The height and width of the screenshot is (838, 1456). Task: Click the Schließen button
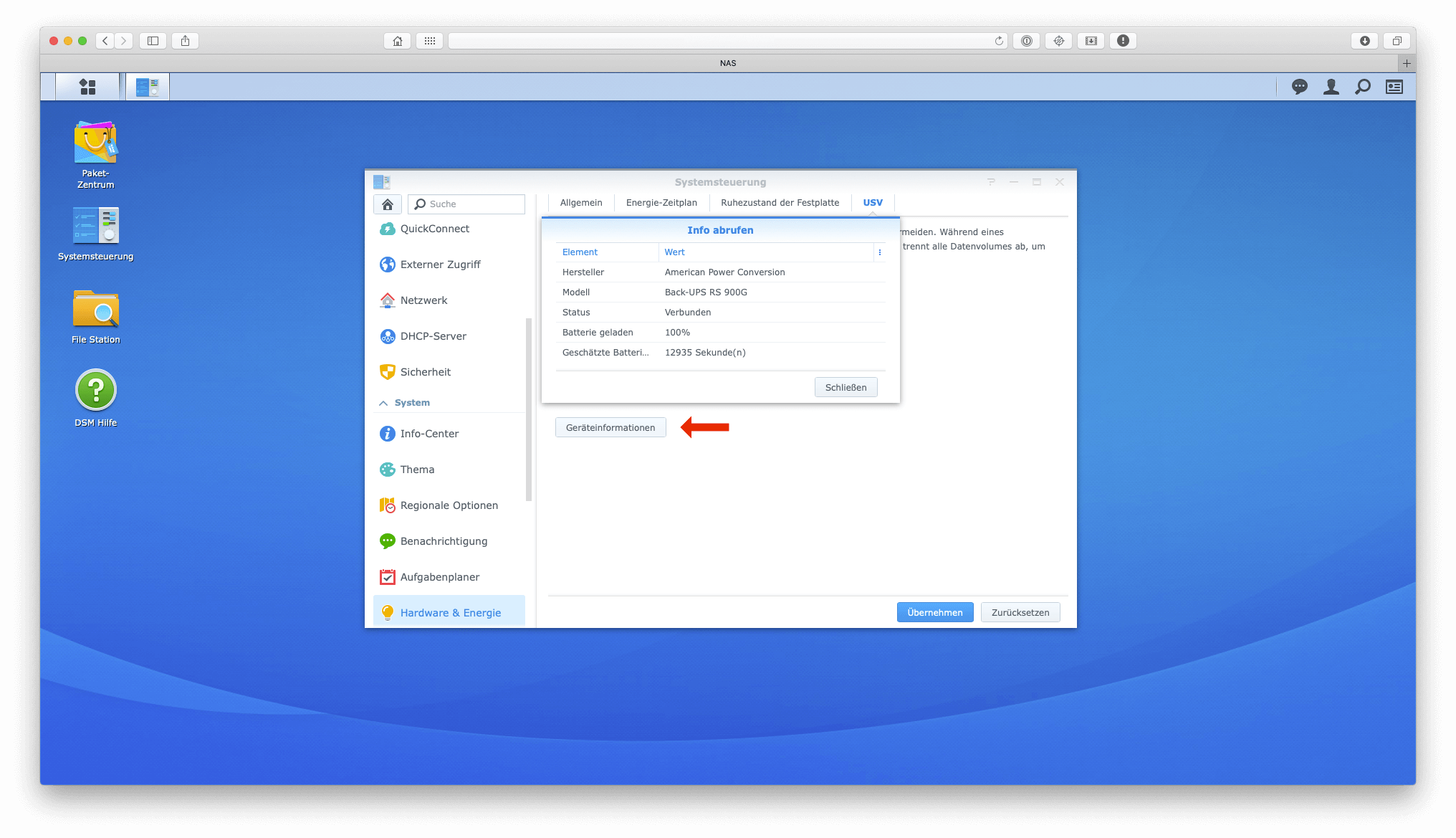tap(846, 387)
